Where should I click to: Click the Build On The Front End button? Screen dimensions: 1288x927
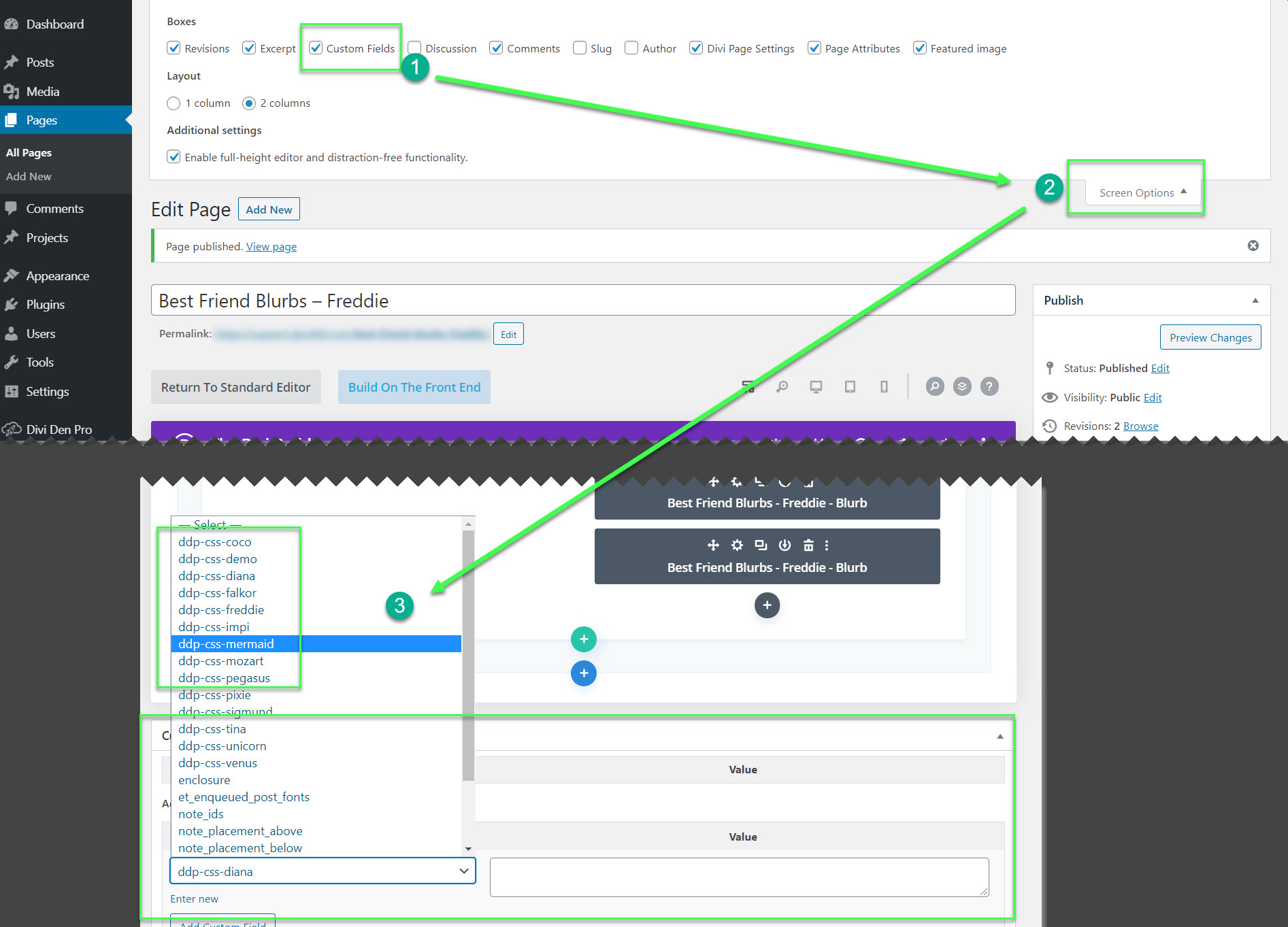[414, 387]
